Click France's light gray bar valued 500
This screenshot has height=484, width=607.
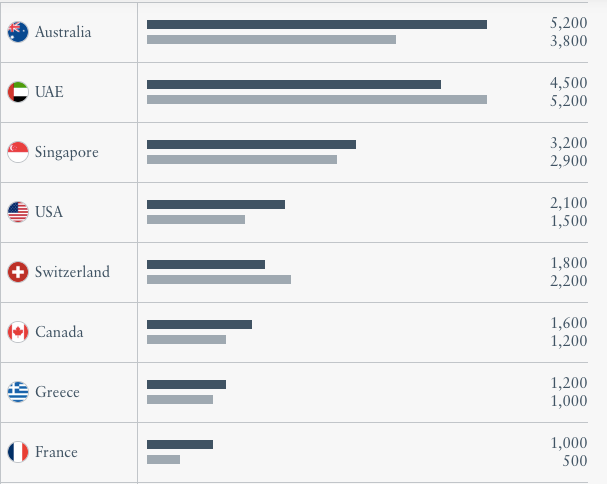163,460
